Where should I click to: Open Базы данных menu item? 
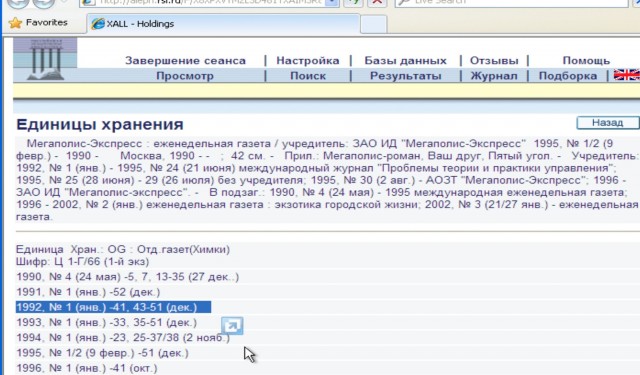(x=405, y=61)
